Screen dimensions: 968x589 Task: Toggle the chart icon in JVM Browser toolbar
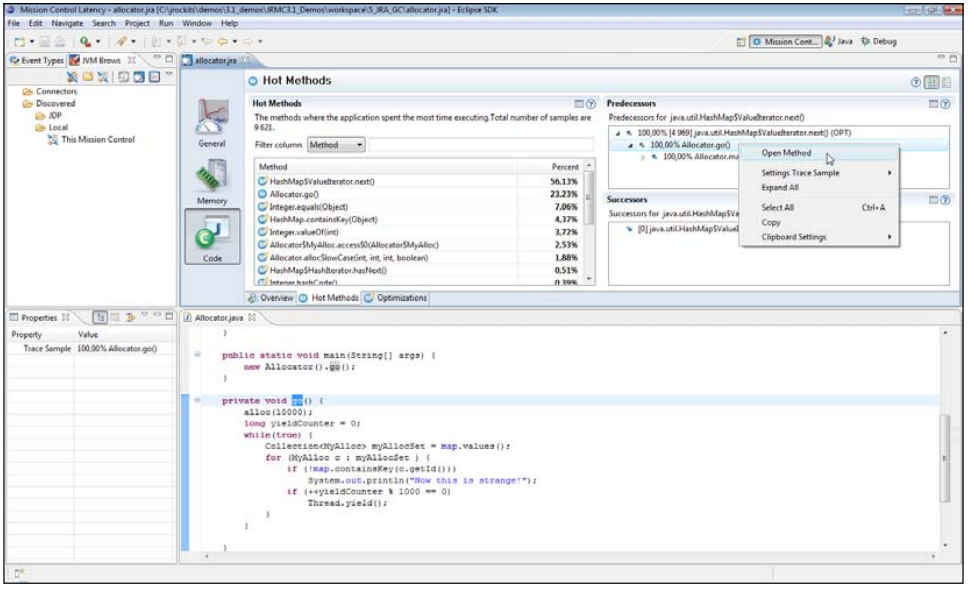coord(154,77)
